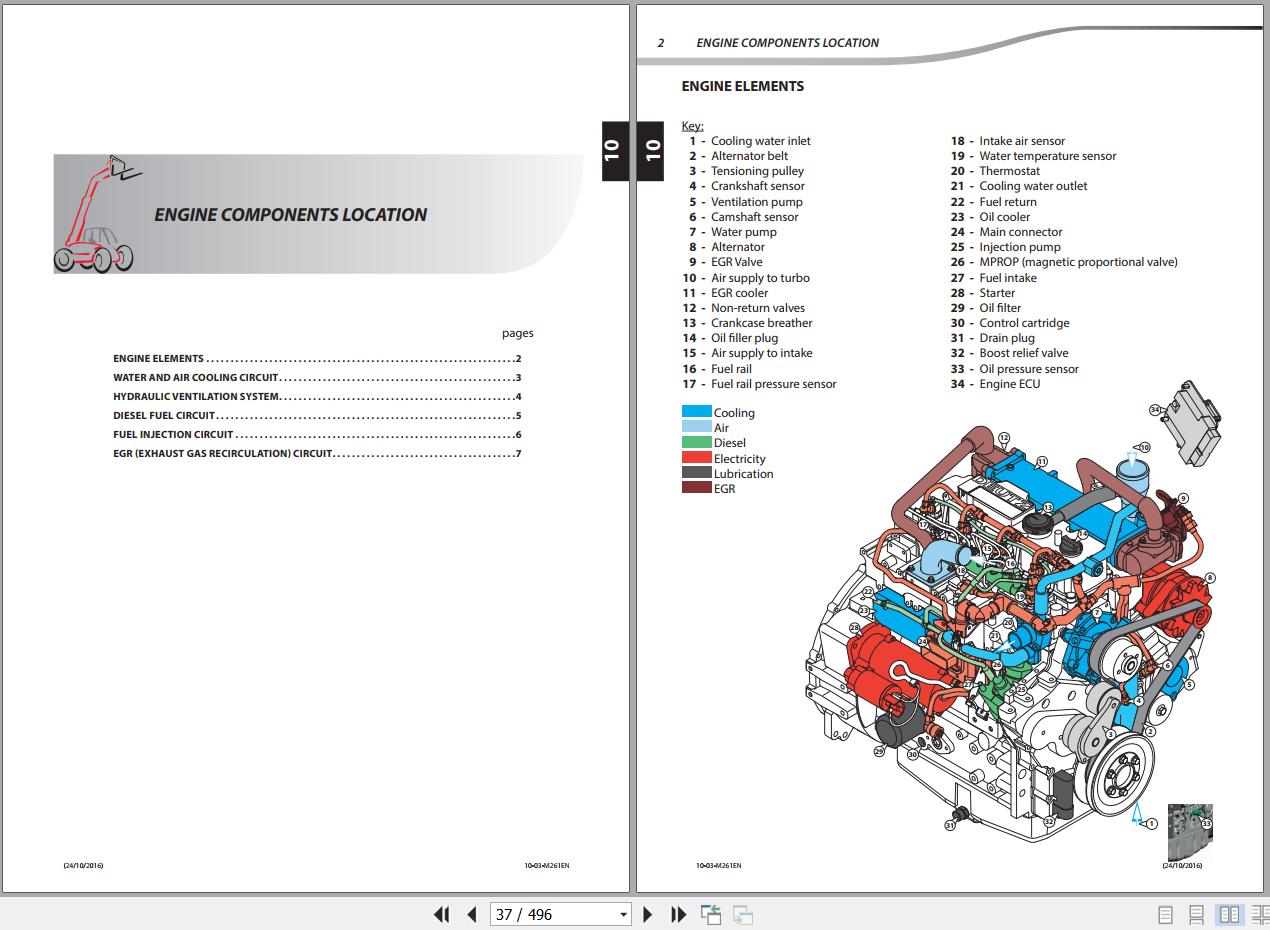1270x930 pixels.
Task: Click the go to next view icon
Action: (743, 914)
